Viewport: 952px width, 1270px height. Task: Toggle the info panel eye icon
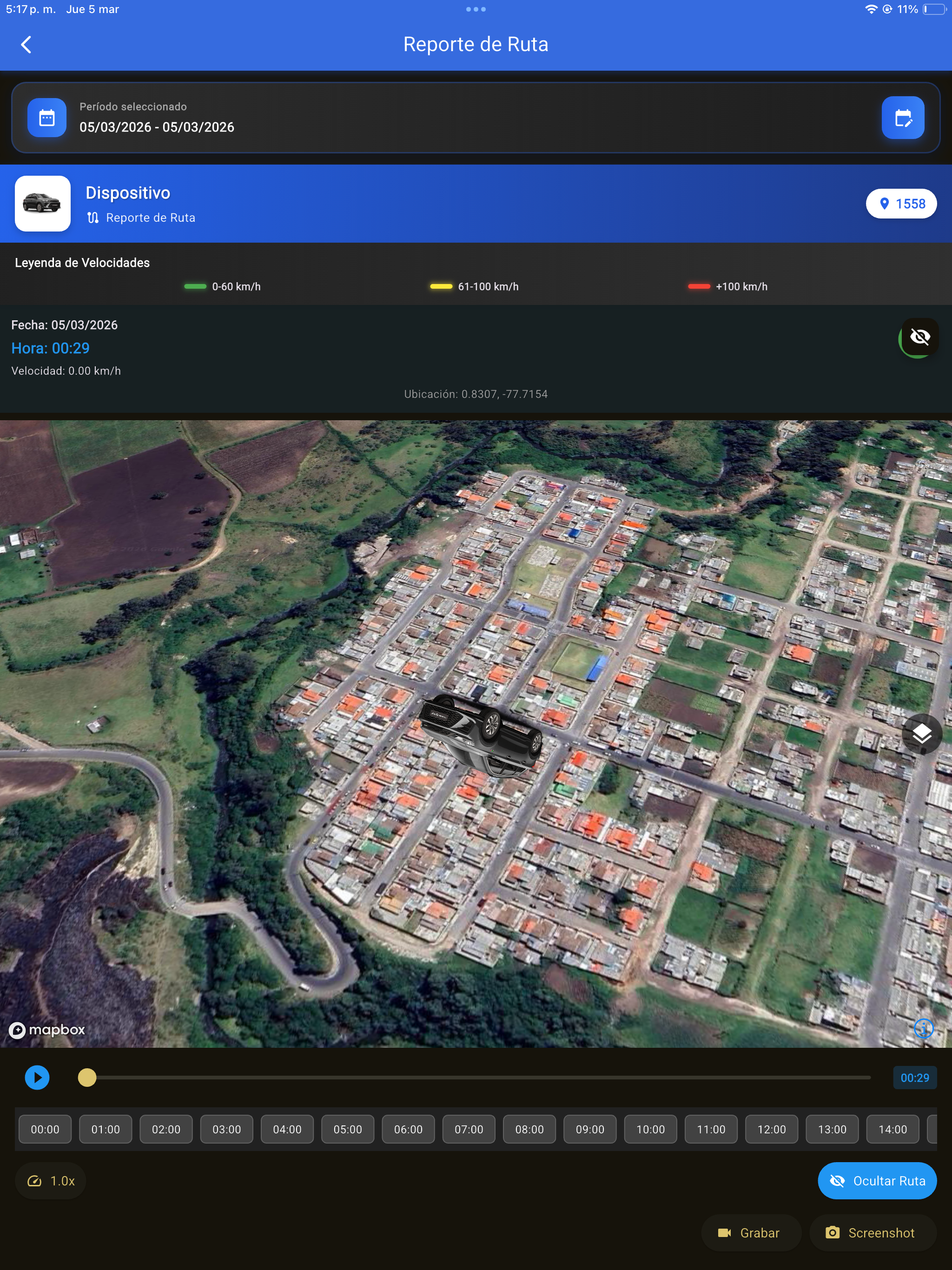tap(920, 337)
